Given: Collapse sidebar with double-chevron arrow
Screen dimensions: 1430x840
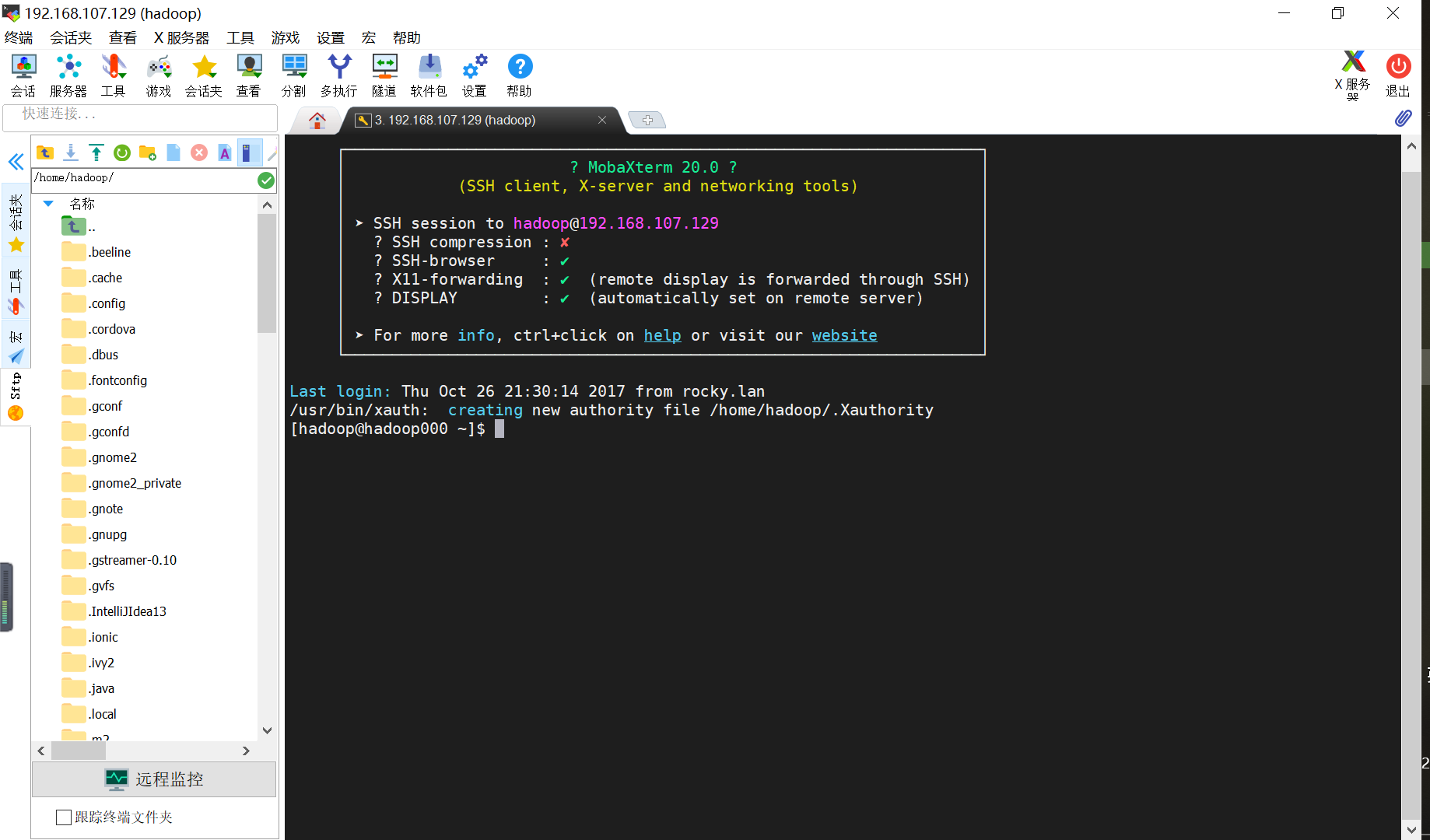Looking at the screenshot, I should 16,162.
